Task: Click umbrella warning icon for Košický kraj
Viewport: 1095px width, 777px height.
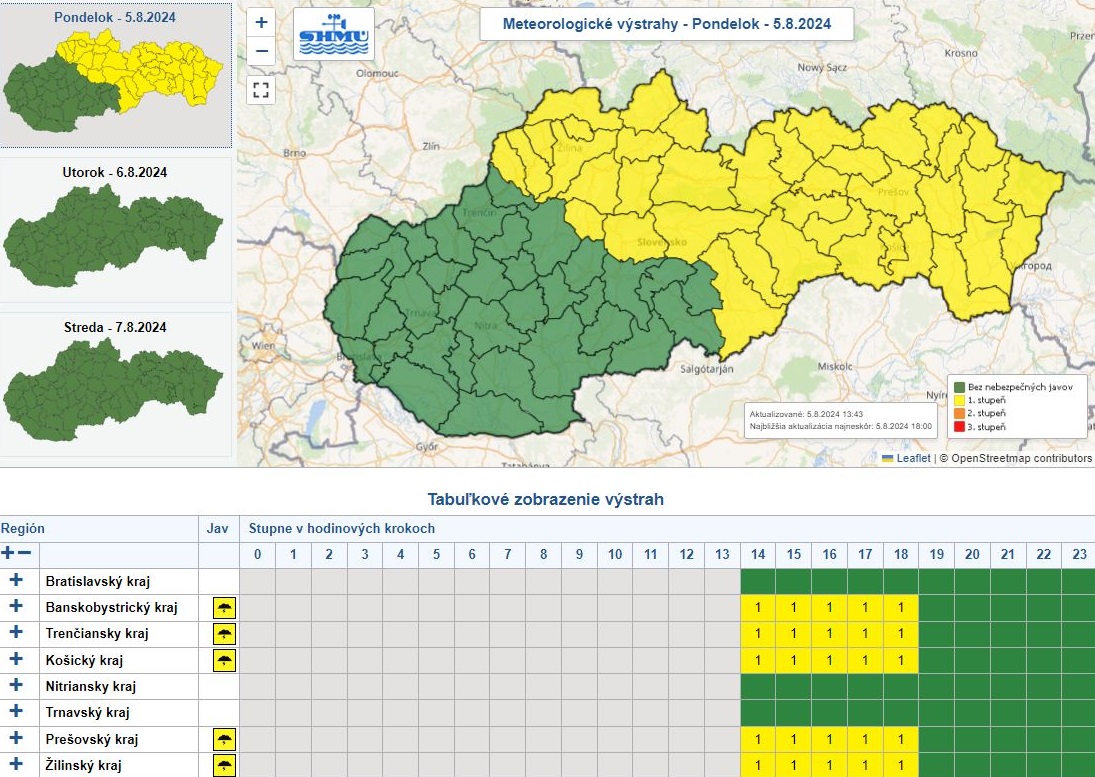Action: click(224, 660)
